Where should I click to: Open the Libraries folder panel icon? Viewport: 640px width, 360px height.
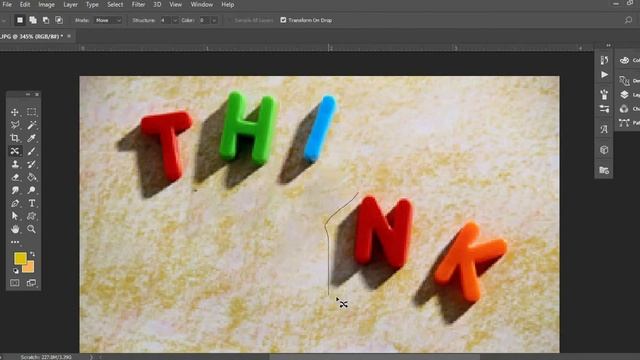click(x=604, y=170)
